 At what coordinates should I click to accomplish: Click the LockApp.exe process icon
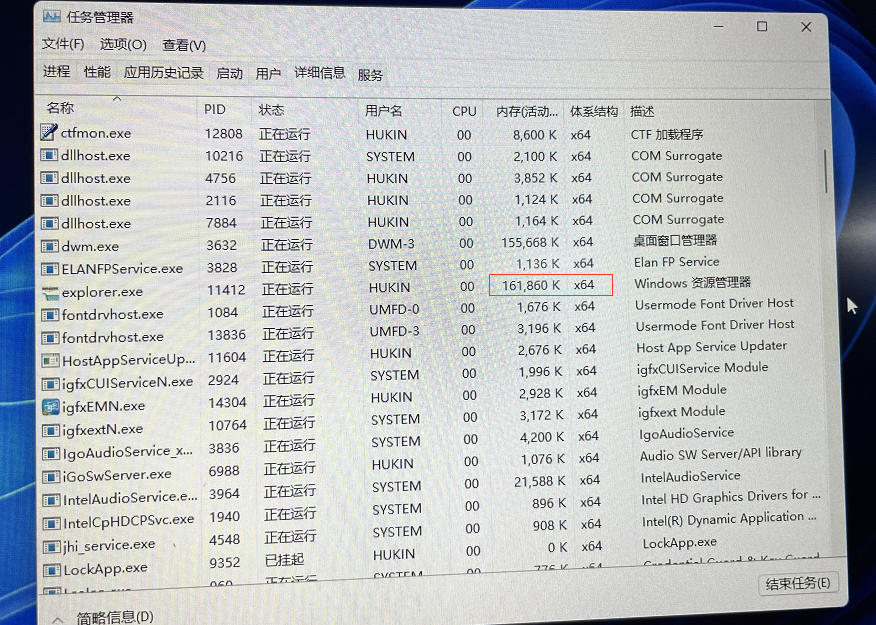(51, 569)
